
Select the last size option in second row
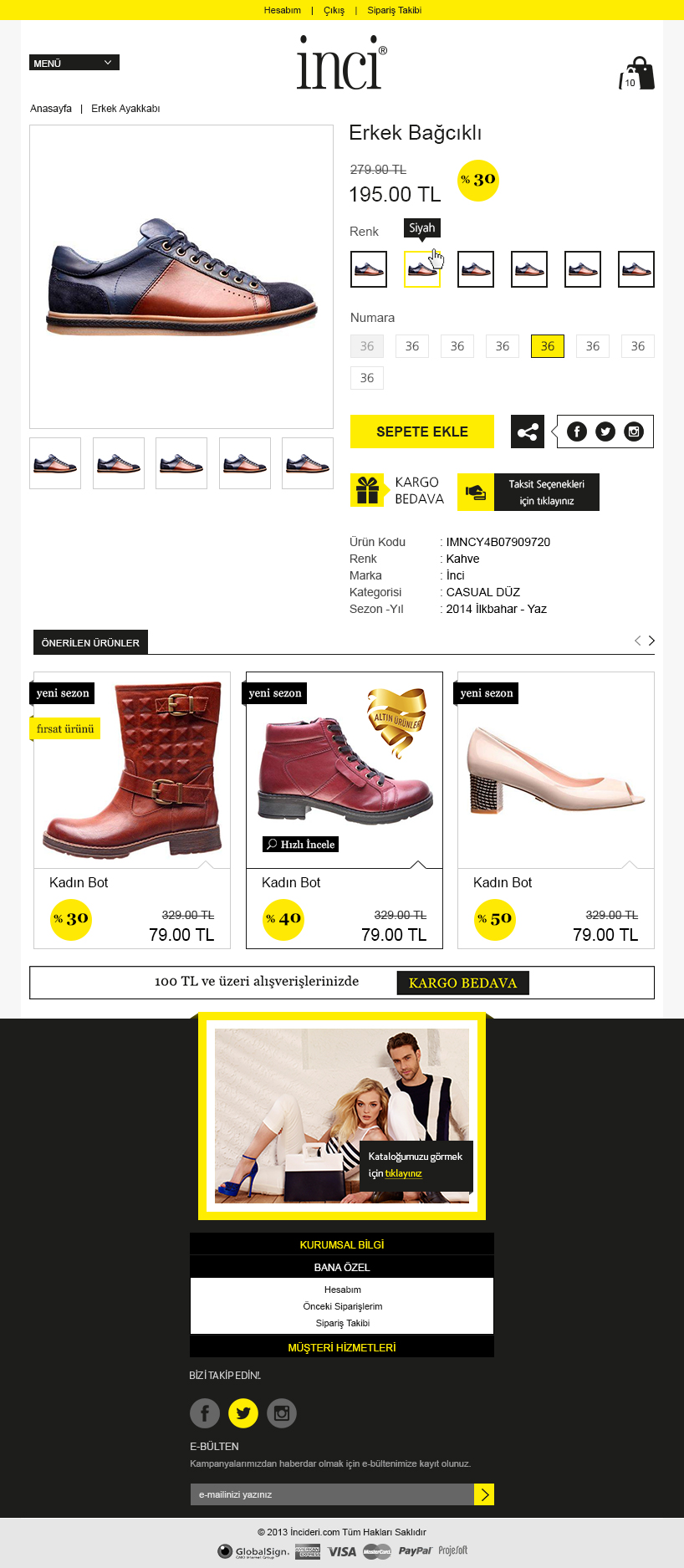(367, 378)
